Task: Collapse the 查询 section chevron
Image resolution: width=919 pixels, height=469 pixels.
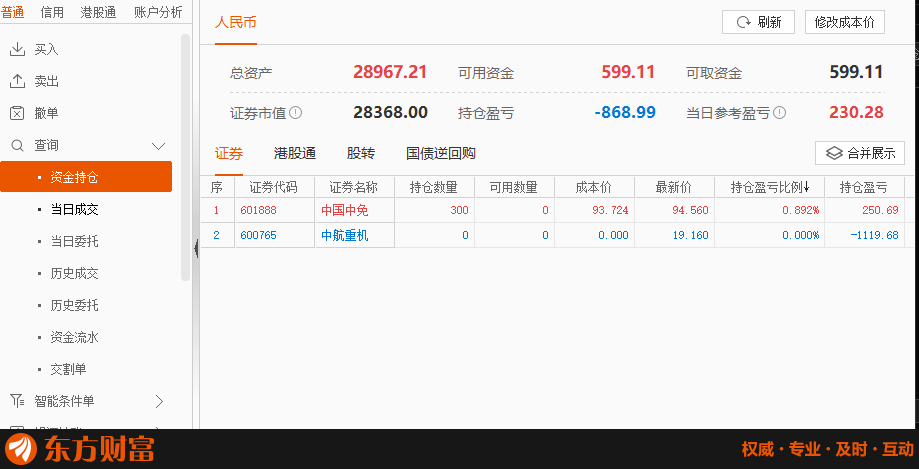Action: [158, 146]
